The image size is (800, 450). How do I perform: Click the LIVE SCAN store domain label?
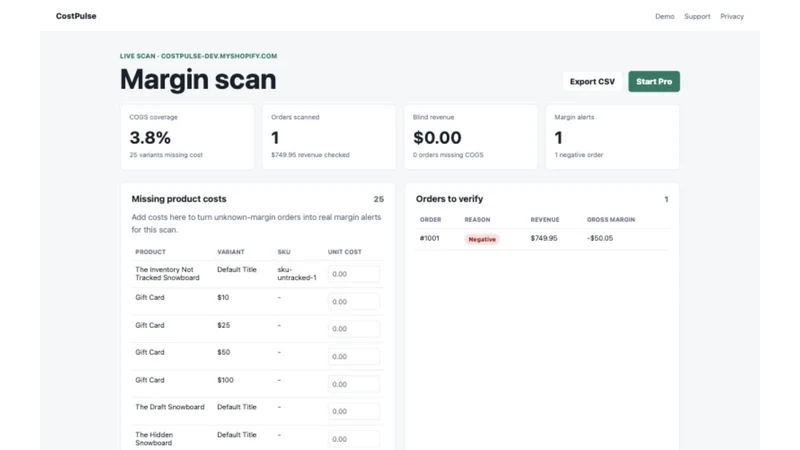(x=198, y=56)
